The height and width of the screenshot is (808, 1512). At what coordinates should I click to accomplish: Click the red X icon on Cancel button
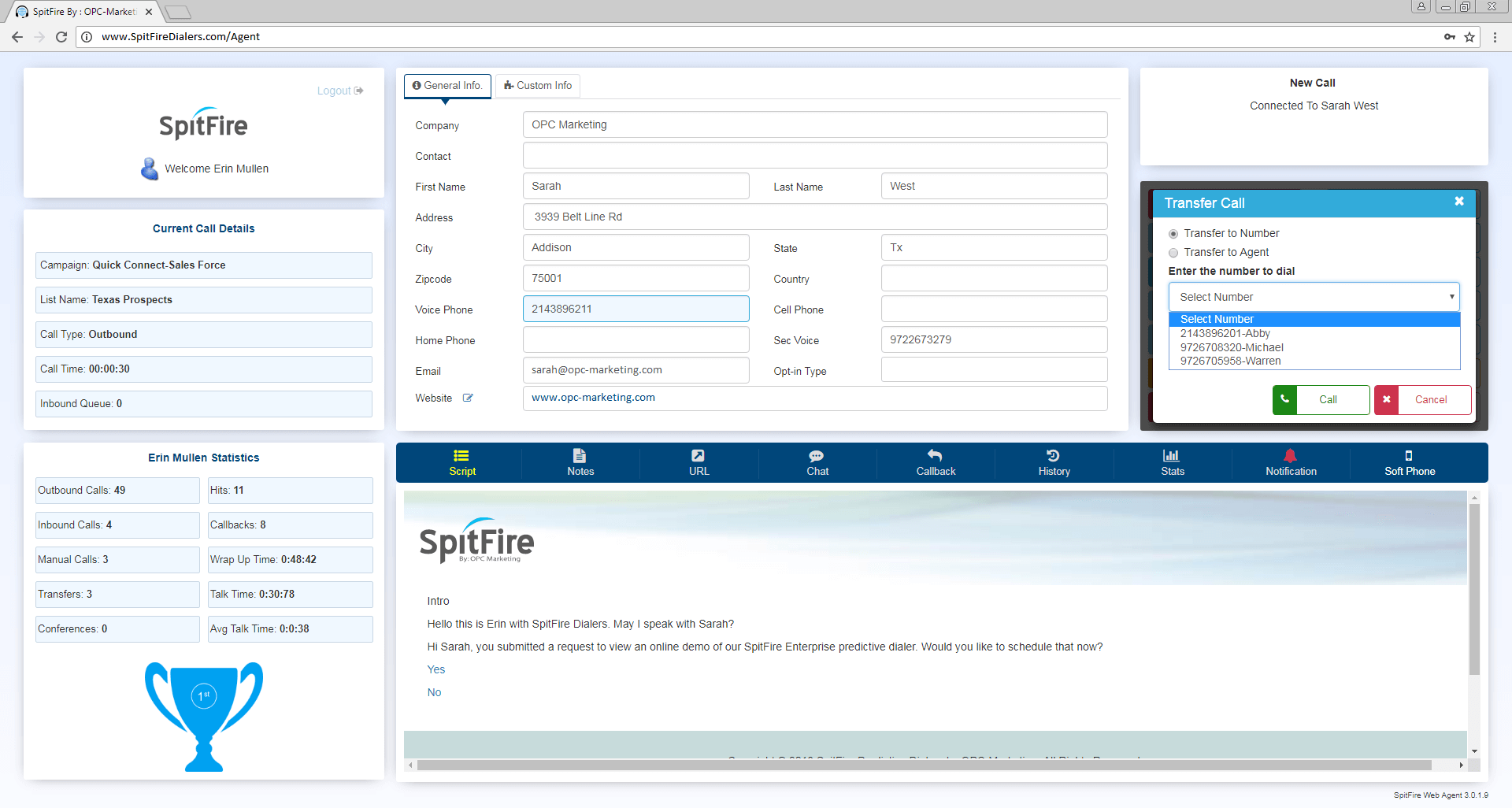click(x=1387, y=399)
